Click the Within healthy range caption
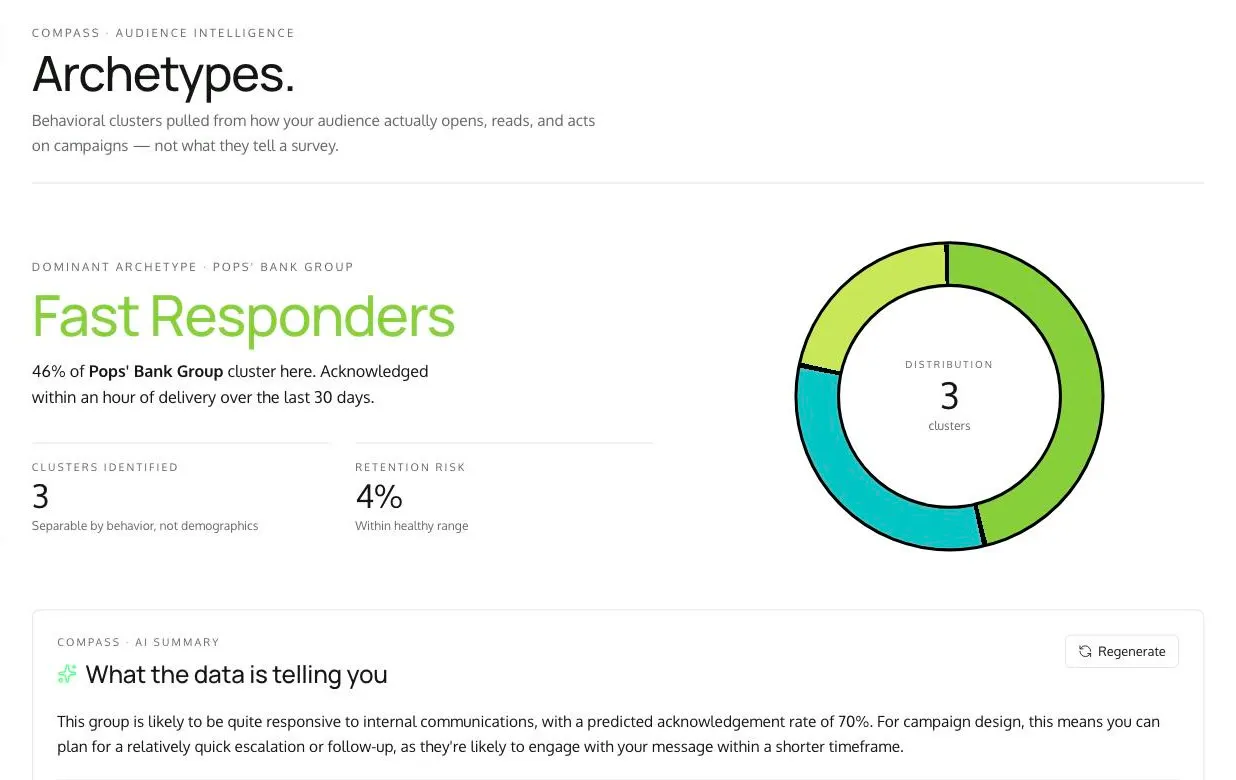Screen dimensions: 1236x780 (x=411, y=526)
